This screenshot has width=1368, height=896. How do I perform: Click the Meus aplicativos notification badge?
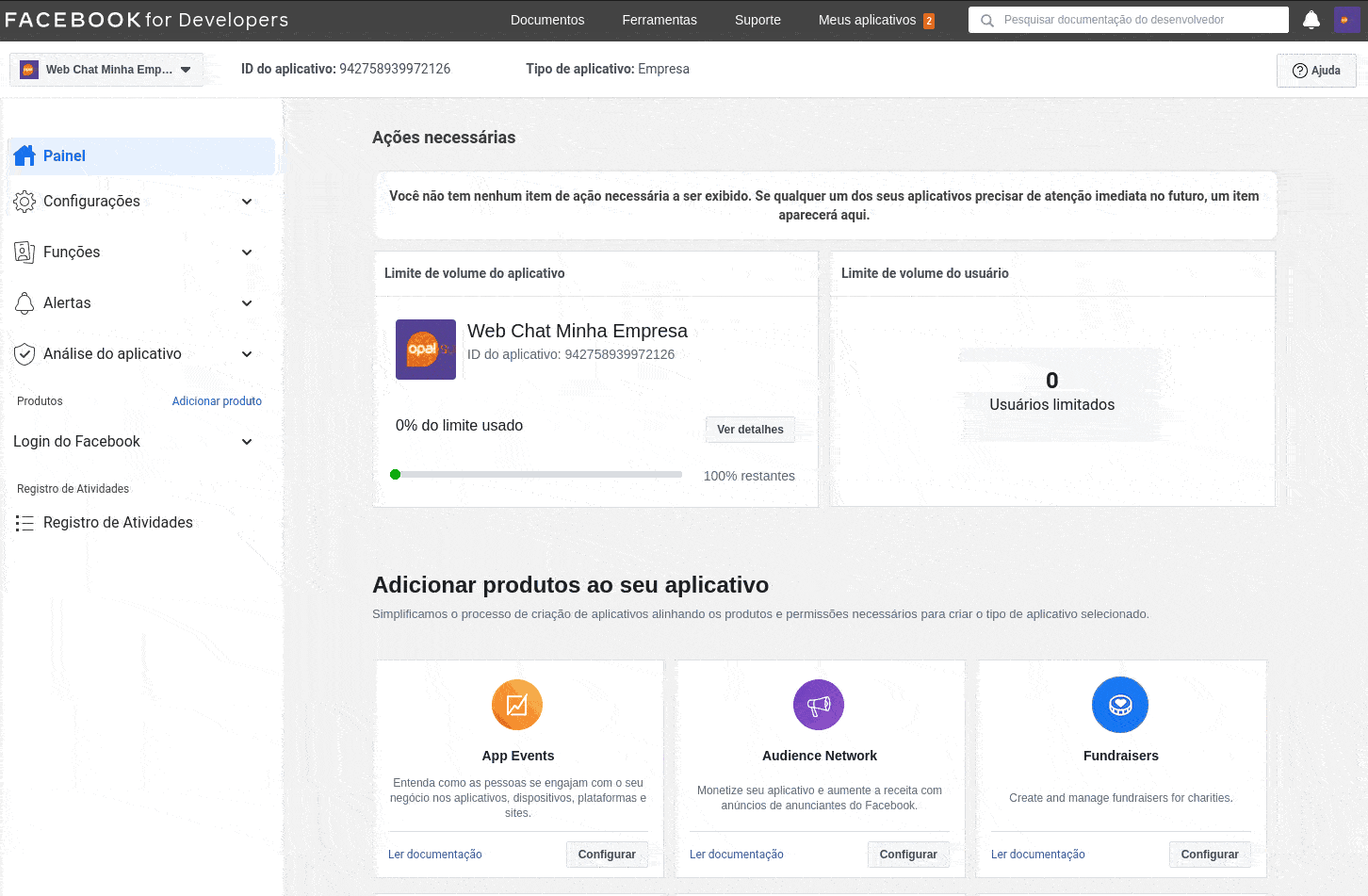tap(928, 21)
